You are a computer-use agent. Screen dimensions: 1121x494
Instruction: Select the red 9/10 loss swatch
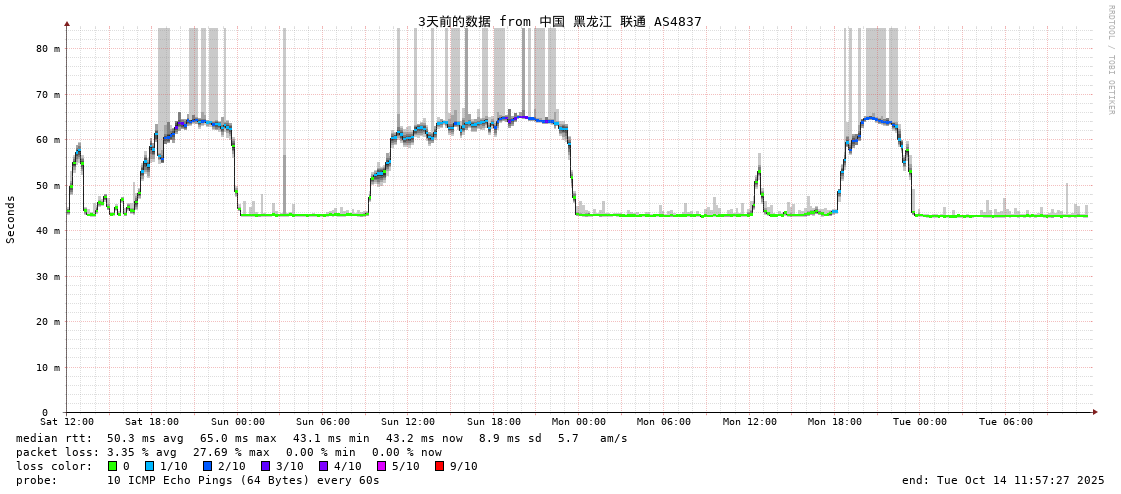[439, 466]
